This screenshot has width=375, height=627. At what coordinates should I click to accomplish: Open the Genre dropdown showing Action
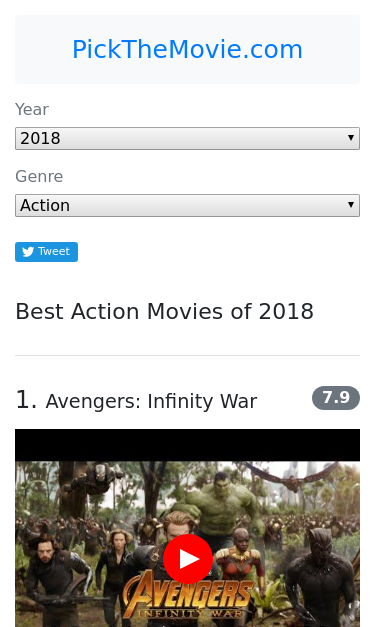click(x=187, y=206)
